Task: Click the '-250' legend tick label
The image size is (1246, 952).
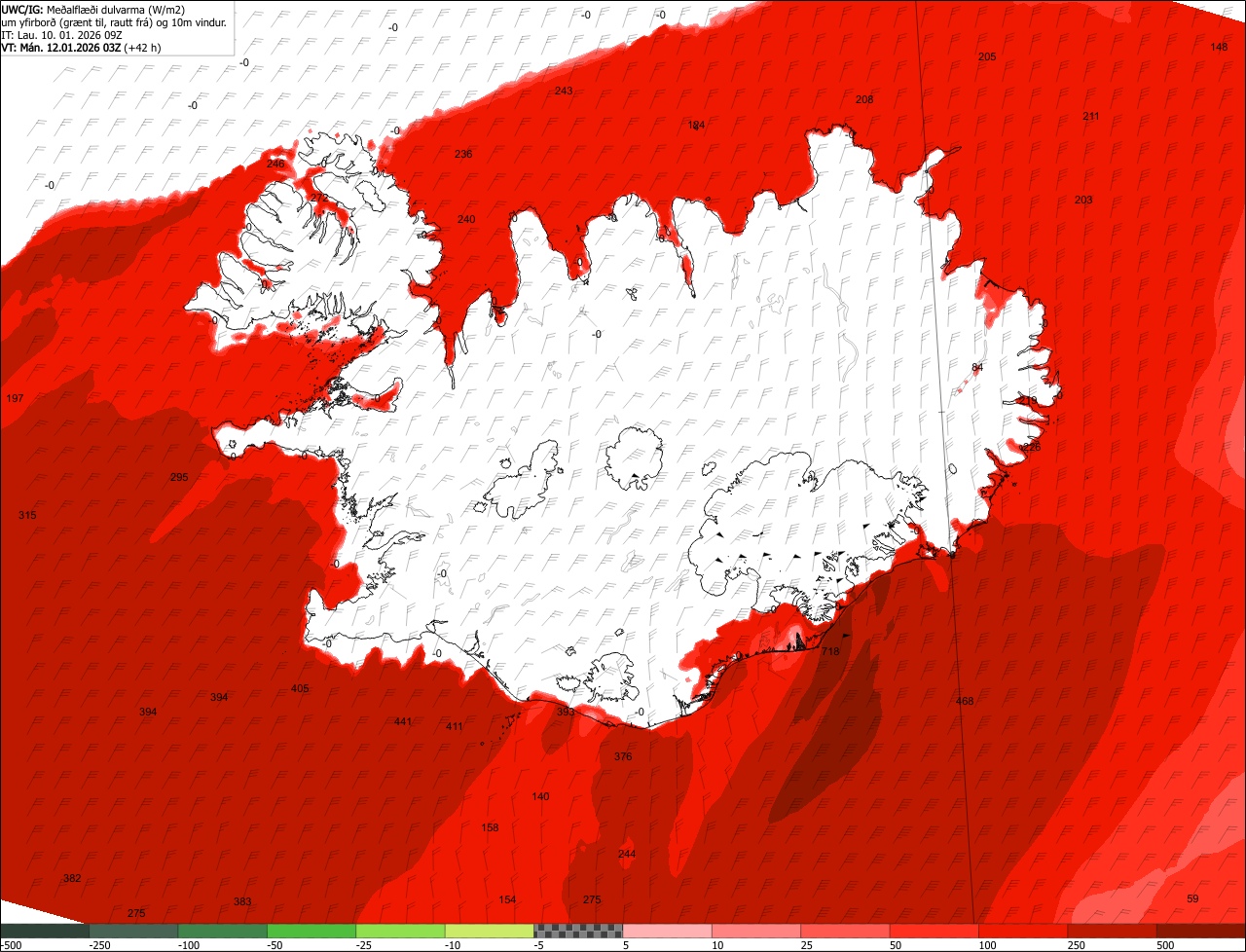Action: 98,945
